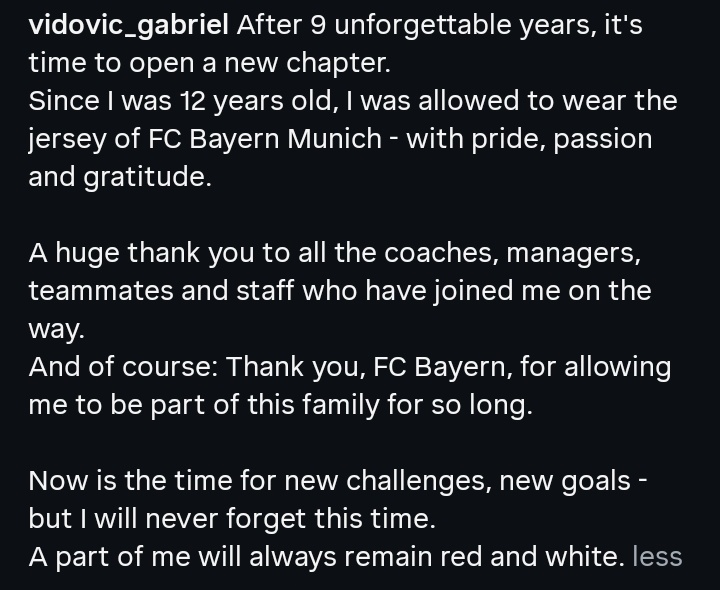Viewport: 720px width, 590px height.
Task: Click the words "FC Bayern Munich" in the caption
Action: [x=264, y=139]
